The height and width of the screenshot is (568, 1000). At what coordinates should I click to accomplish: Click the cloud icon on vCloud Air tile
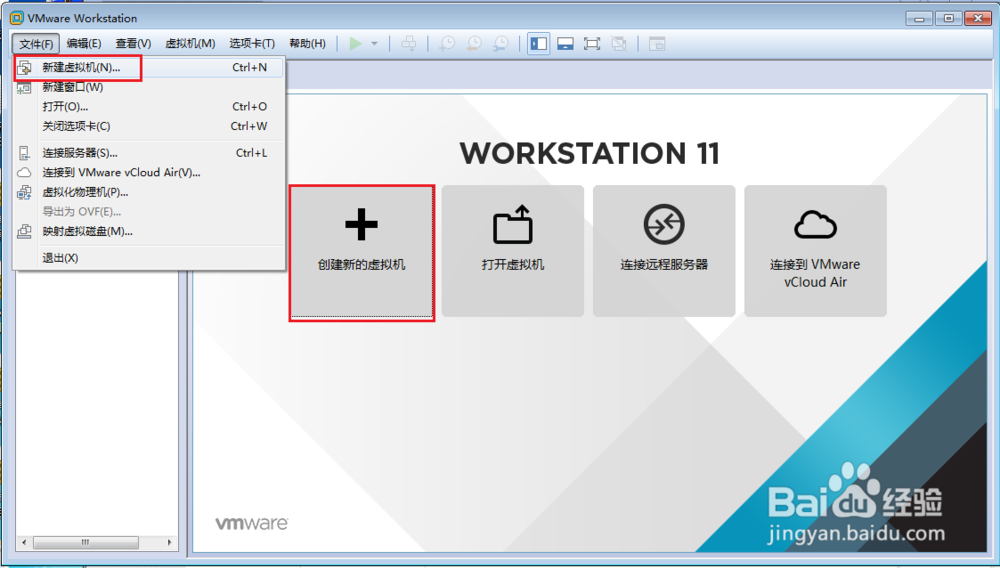tap(816, 224)
